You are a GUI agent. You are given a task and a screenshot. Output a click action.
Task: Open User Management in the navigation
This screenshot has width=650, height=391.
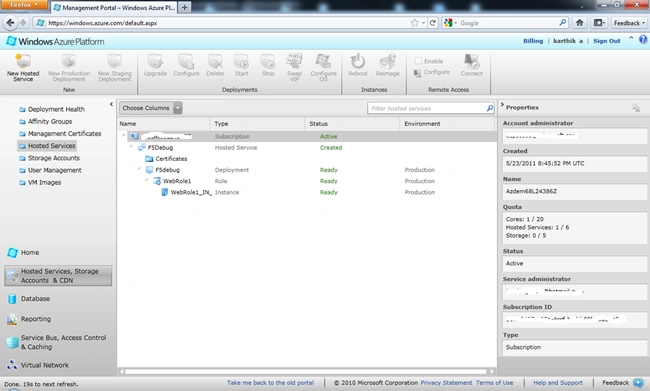point(50,170)
